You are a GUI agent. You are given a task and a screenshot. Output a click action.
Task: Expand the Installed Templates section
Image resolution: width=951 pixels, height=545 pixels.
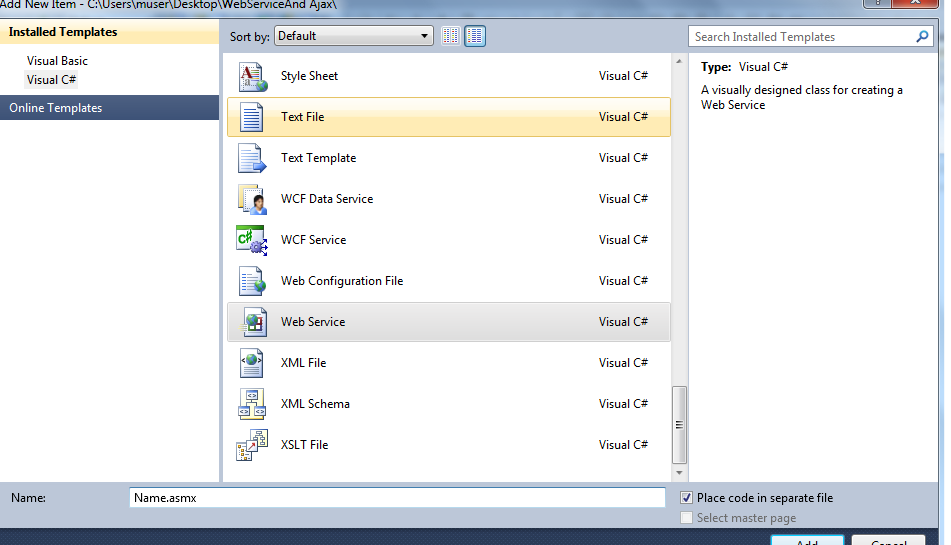pyautogui.click(x=63, y=32)
